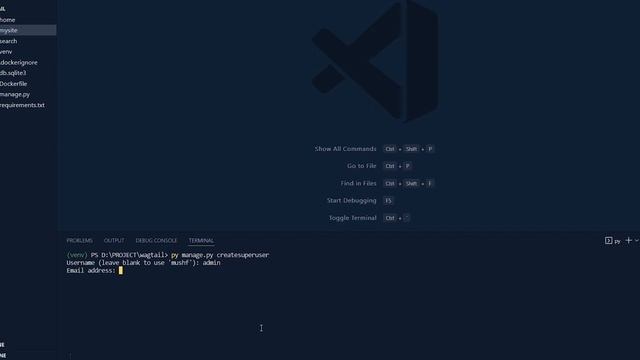The image size is (640, 360).
Task: Switch to the Problems tab
Action: (x=80, y=240)
